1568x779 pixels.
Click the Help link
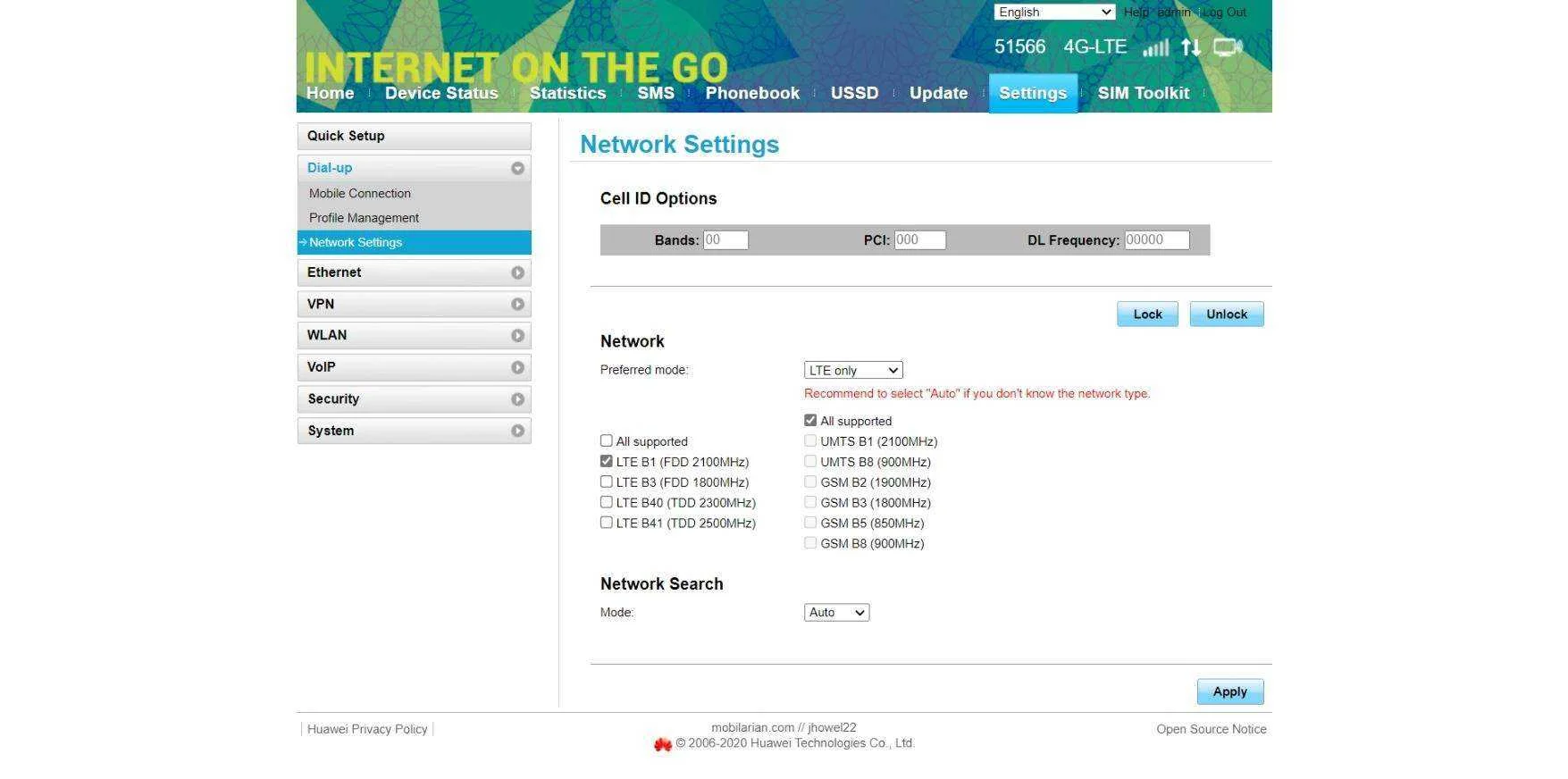tap(1136, 13)
